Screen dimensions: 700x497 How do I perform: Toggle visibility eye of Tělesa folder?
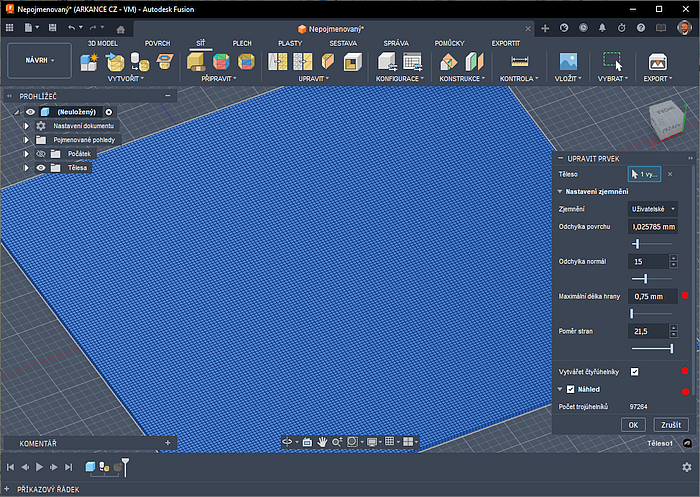pos(41,168)
